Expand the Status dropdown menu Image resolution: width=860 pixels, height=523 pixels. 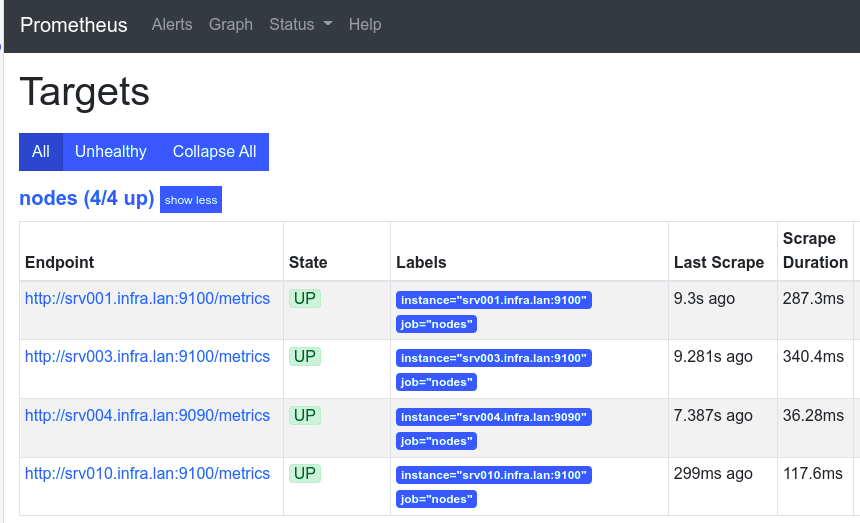coord(300,25)
